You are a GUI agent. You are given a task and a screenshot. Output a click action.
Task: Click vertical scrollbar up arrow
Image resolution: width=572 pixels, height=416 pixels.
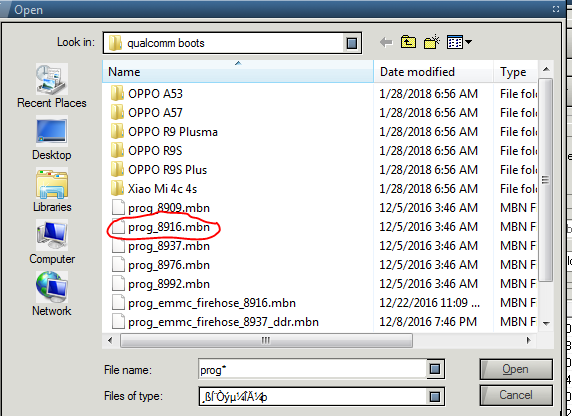[546, 69]
